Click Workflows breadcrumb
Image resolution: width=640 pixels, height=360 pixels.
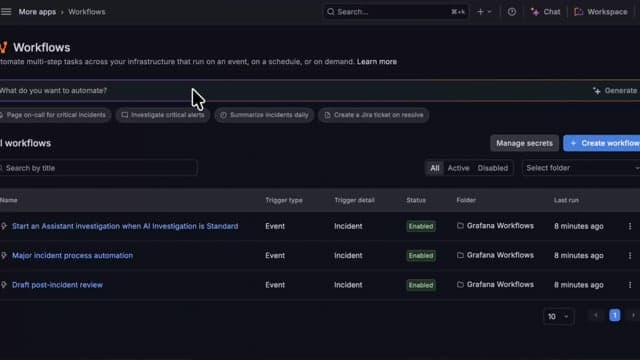pyautogui.click(x=87, y=12)
